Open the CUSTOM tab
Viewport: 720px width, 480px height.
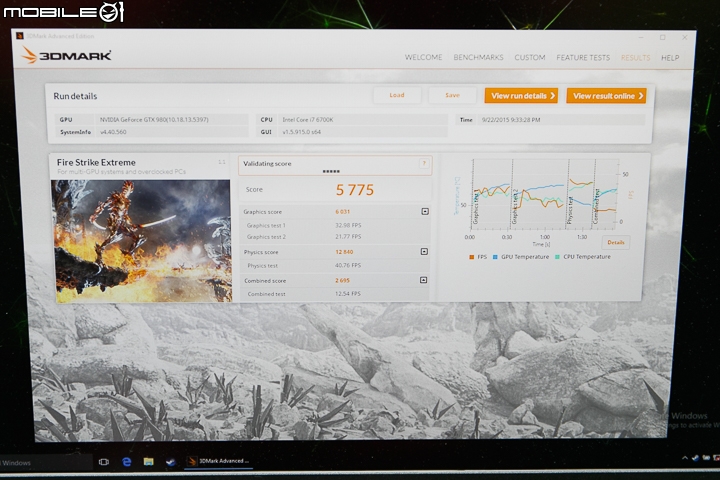[x=529, y=57]
